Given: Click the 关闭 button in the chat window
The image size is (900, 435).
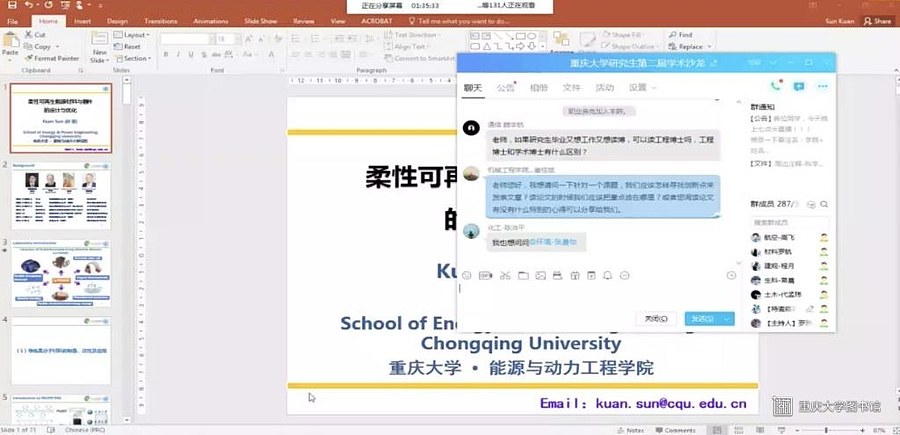Looking at the screenshot, I should (x=656, y=319).
